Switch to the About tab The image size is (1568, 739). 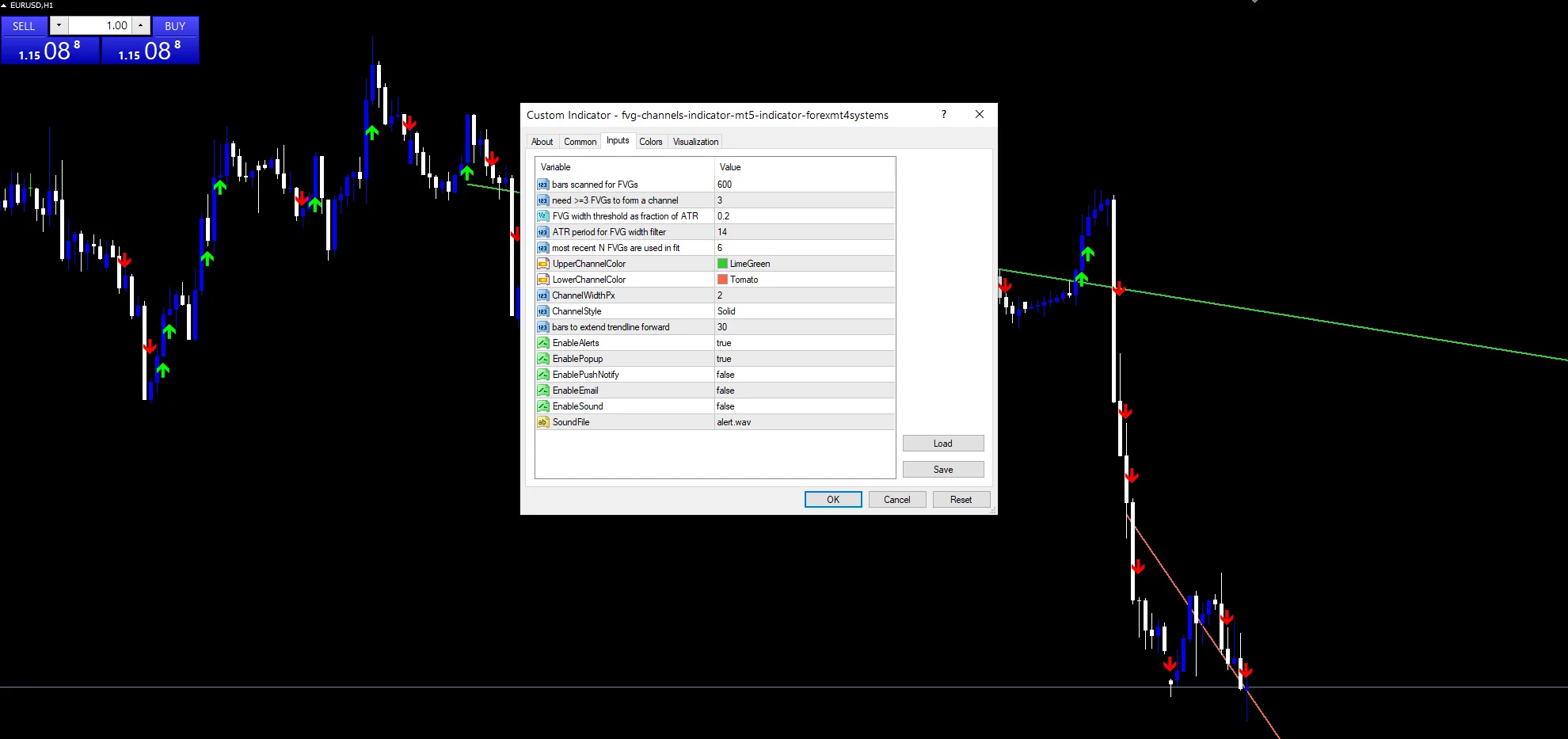[542, 142]
